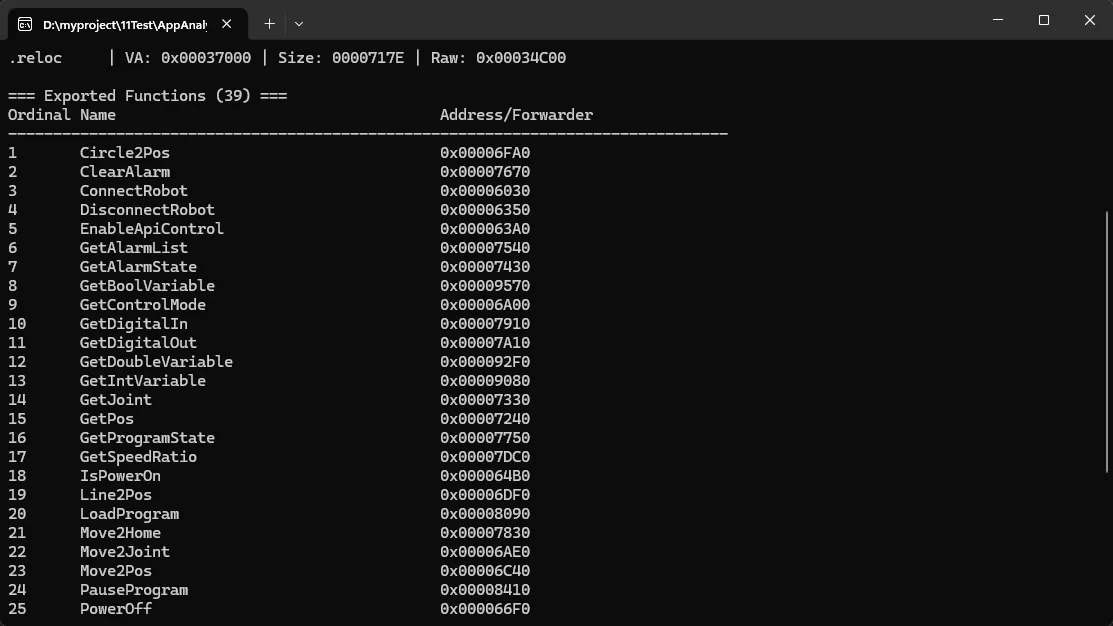Minimize the terminal window
The width and height of the screenshot is (1113, 626).
click(x=997, y=20)
